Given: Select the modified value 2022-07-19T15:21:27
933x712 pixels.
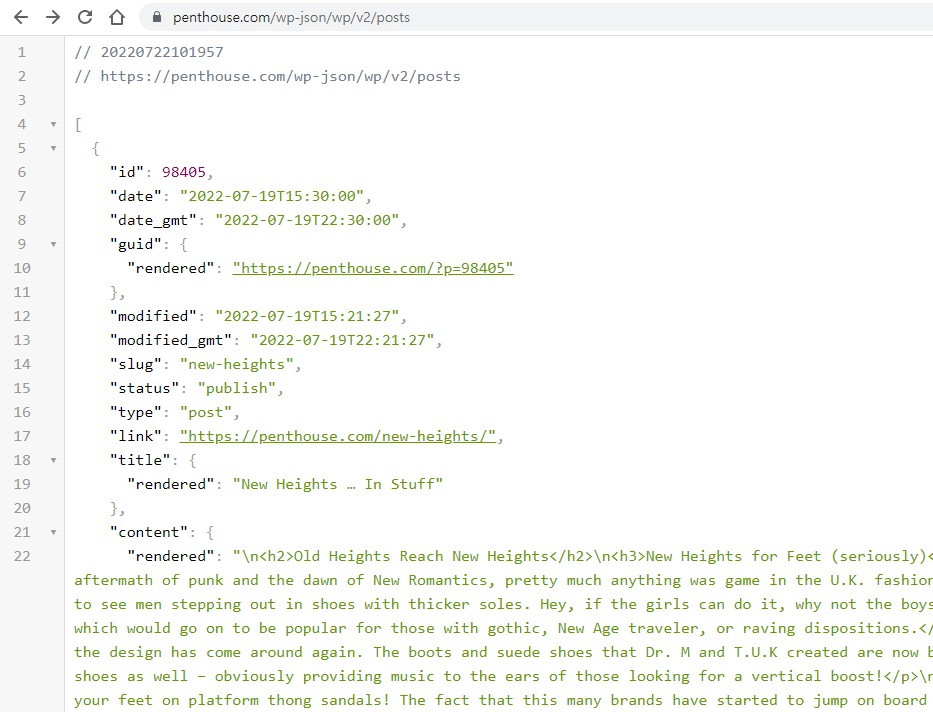Looking at the screenshot, I should pos(307,316).
